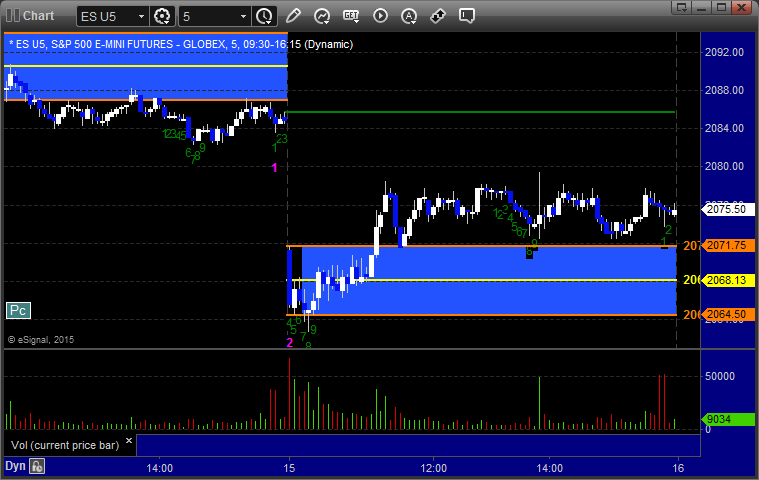
Task: Click the 50000 volume axis label
Action: [720, 376]
